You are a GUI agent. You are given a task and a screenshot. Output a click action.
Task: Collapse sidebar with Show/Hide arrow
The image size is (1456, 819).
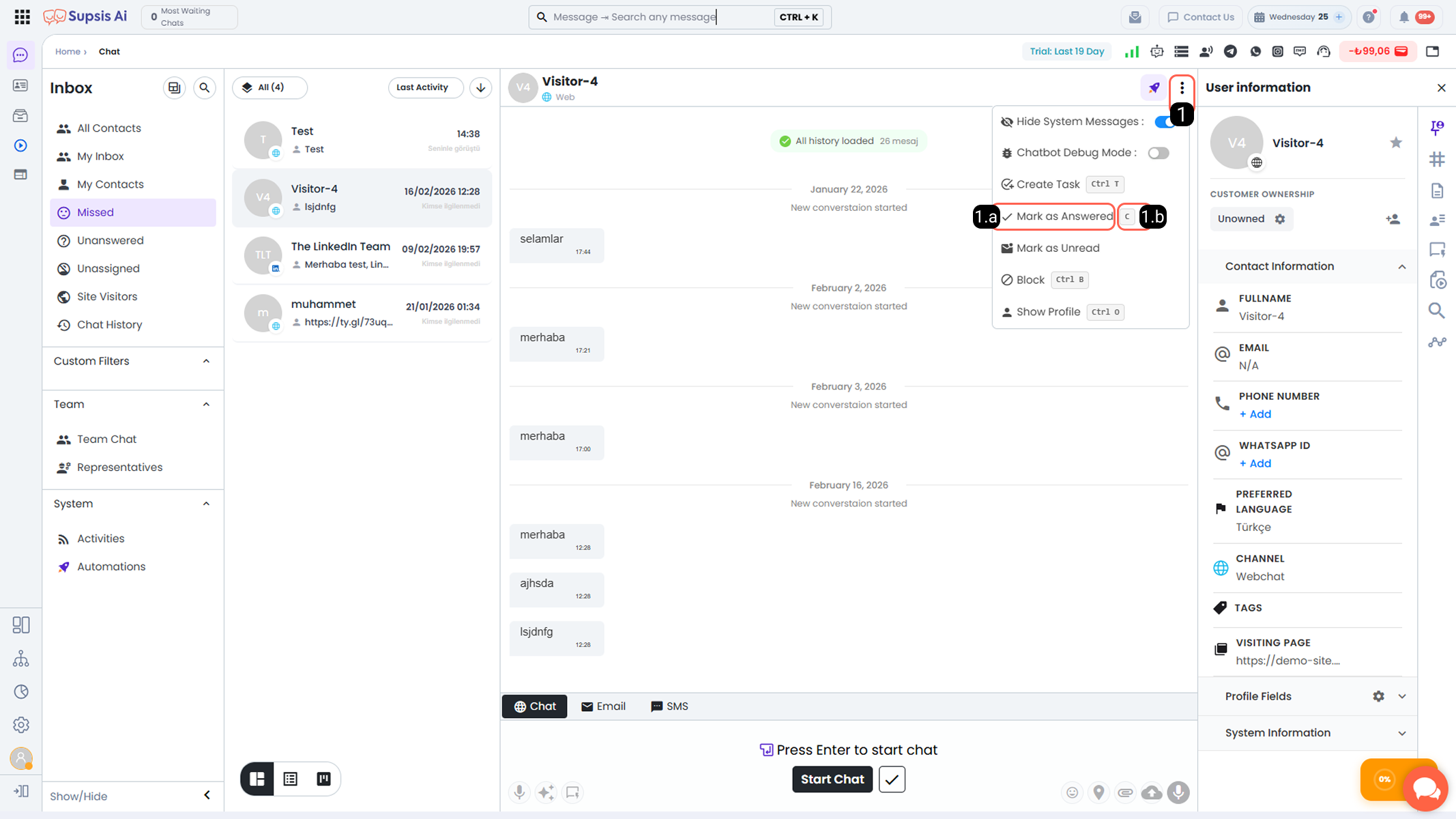207,795
